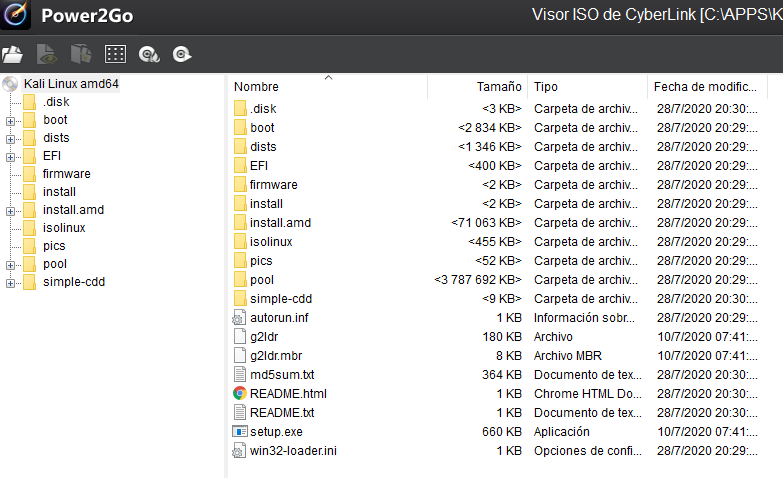Expand the dists node in tree
Image resolution: width=783 pixels, height=478 pixels.
click(x=10, y=139)
